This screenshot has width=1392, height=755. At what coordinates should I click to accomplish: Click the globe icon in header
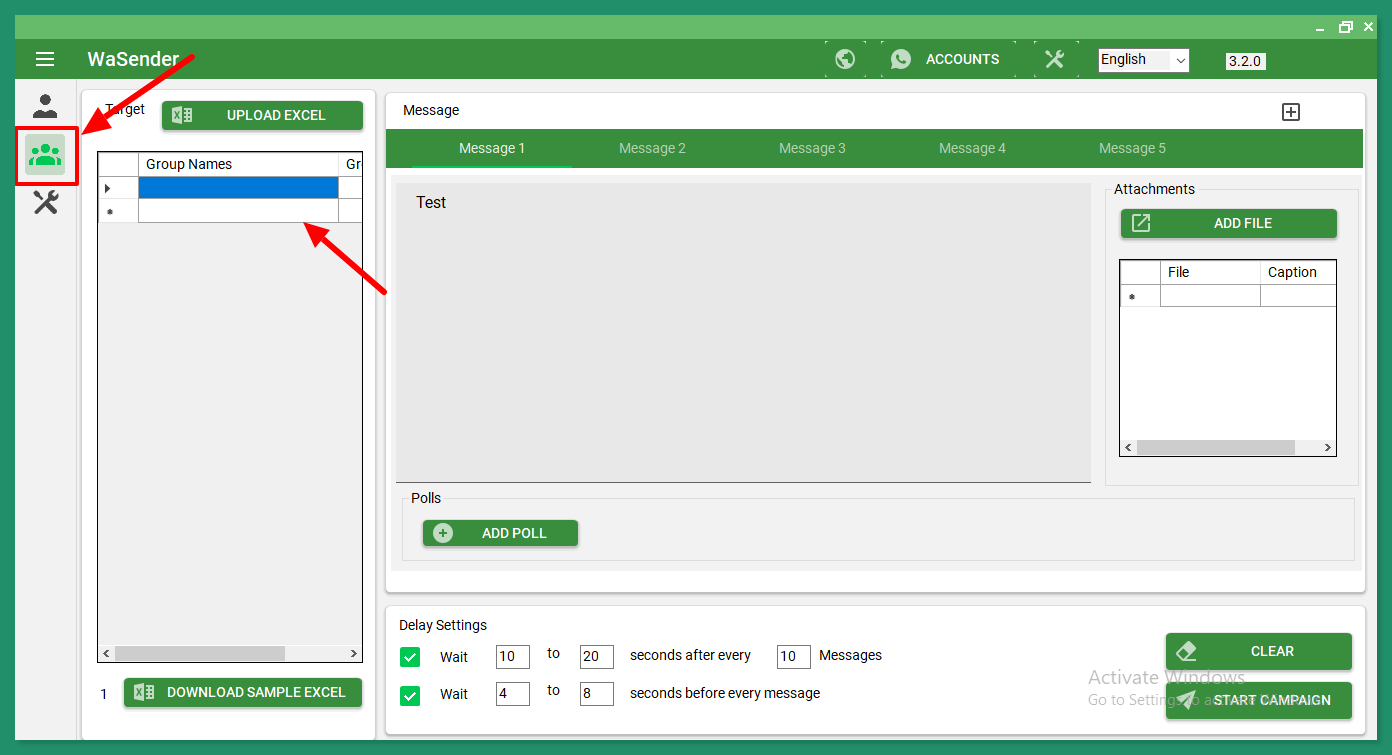point(845,59)
